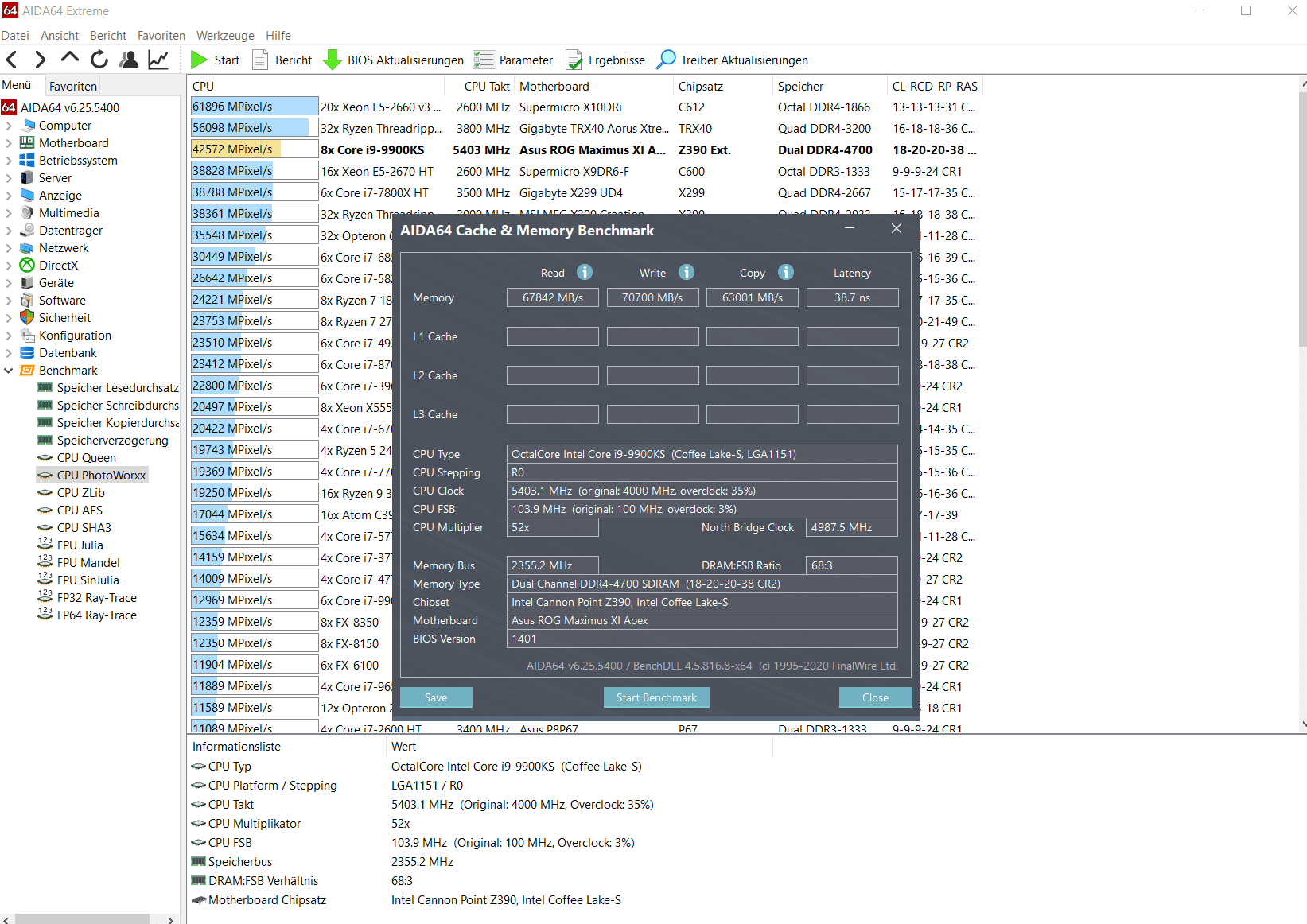Click the Write info icon in benchmark dialog
This screenshot has height=924, width=1307.
(687, 272)
